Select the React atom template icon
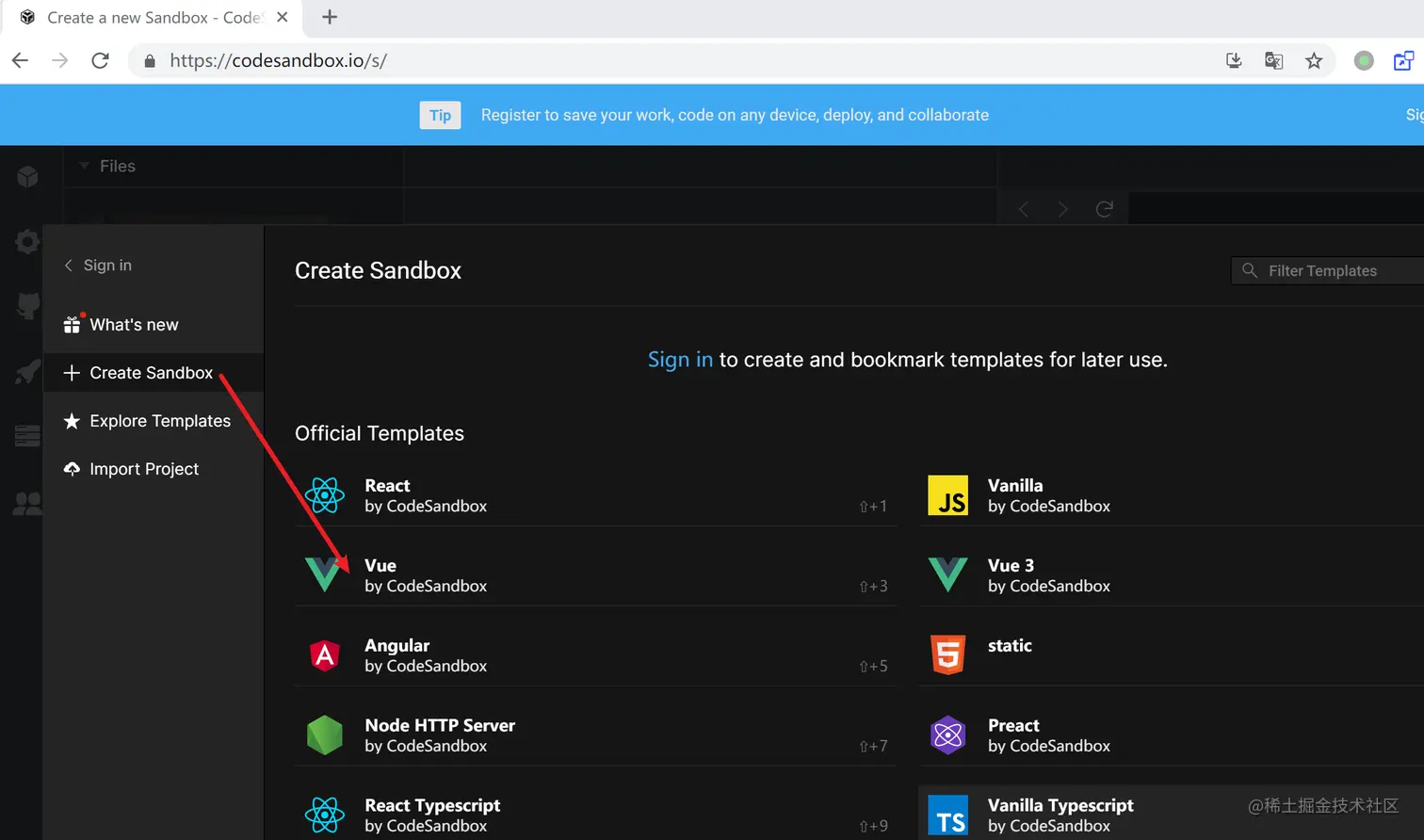Screen dimensions: 1424x840 click(x=325, y=495)
